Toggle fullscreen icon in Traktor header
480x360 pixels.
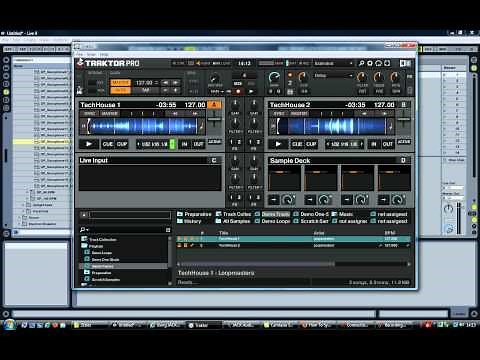pos(387,63)
